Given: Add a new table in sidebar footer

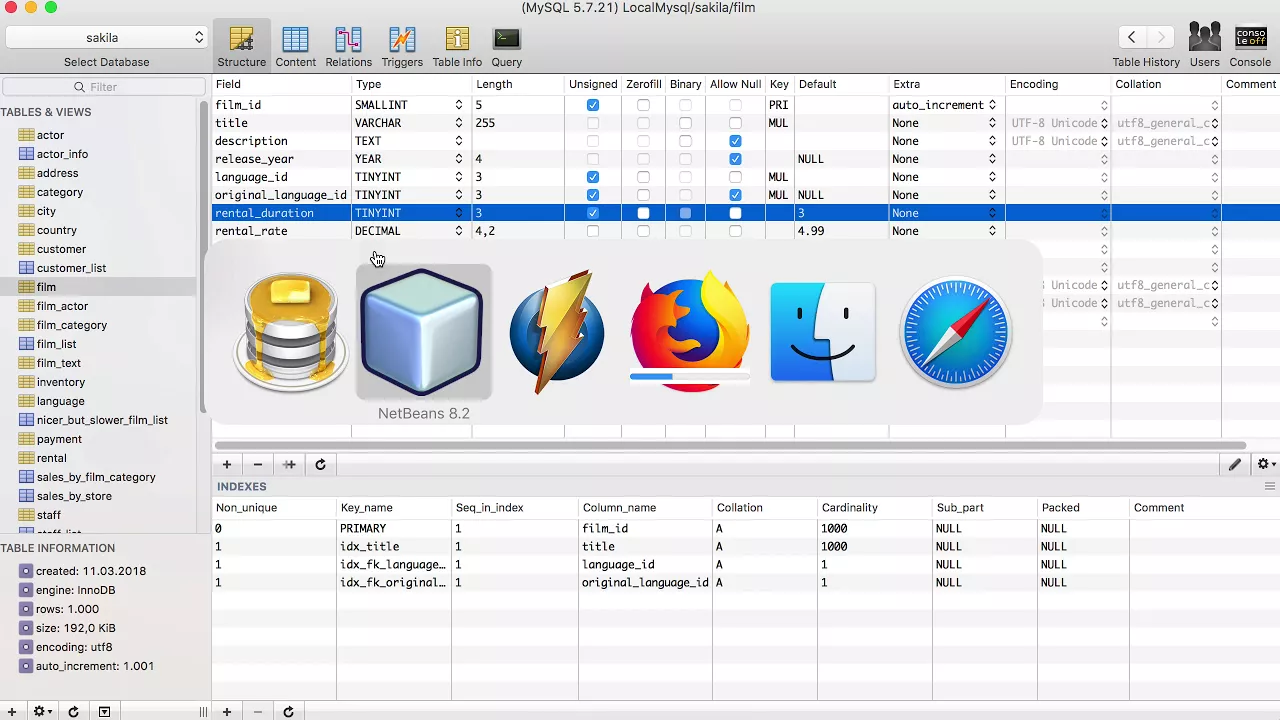Looking at the screenshot, I should coord(12,712).
